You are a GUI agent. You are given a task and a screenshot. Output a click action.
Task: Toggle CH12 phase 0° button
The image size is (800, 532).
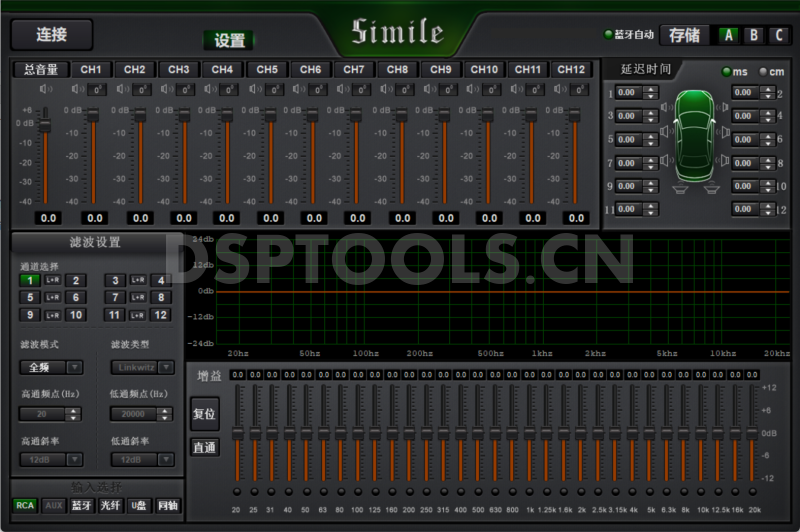[580, 90]
